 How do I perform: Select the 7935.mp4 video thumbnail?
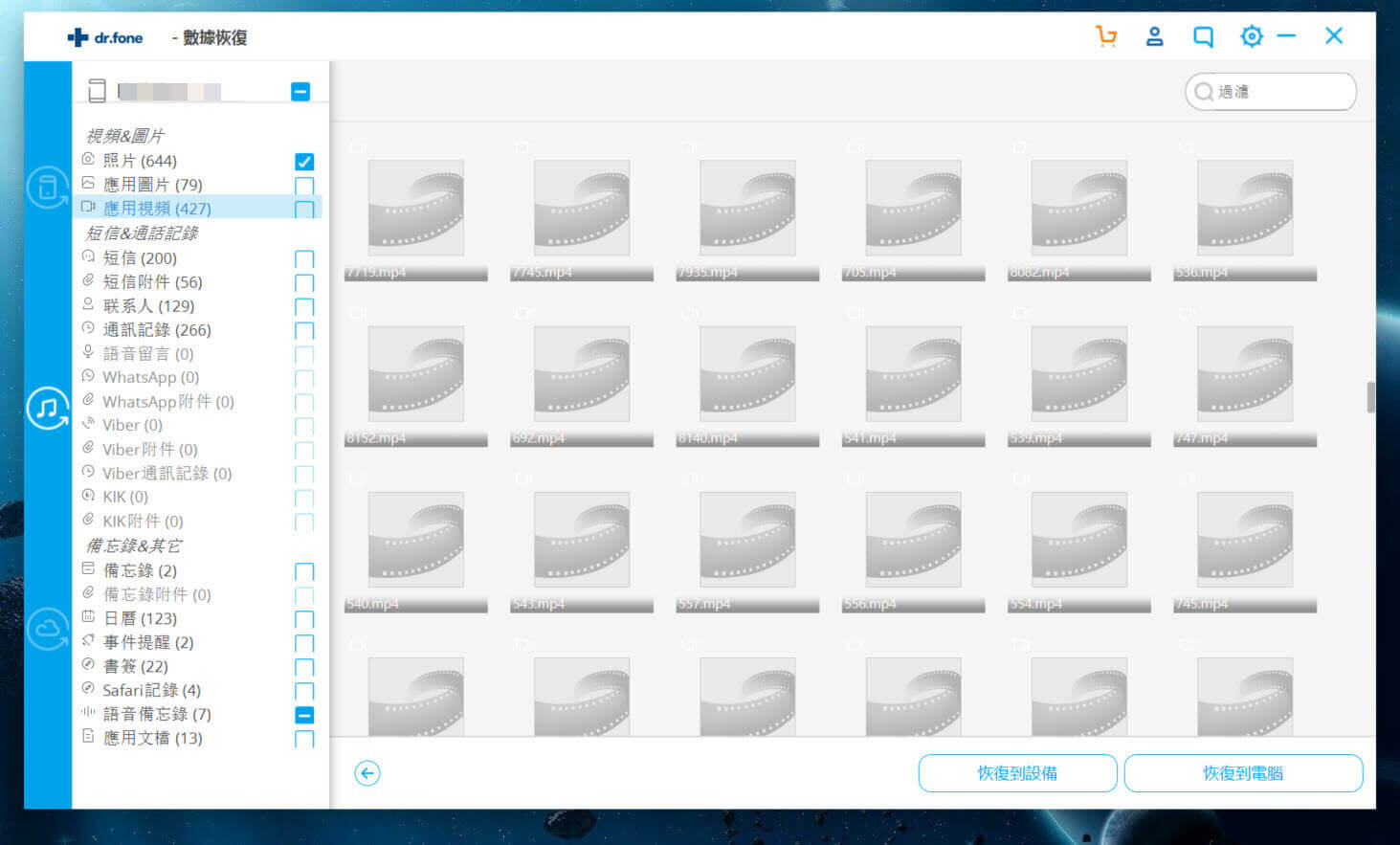(747, 208)
